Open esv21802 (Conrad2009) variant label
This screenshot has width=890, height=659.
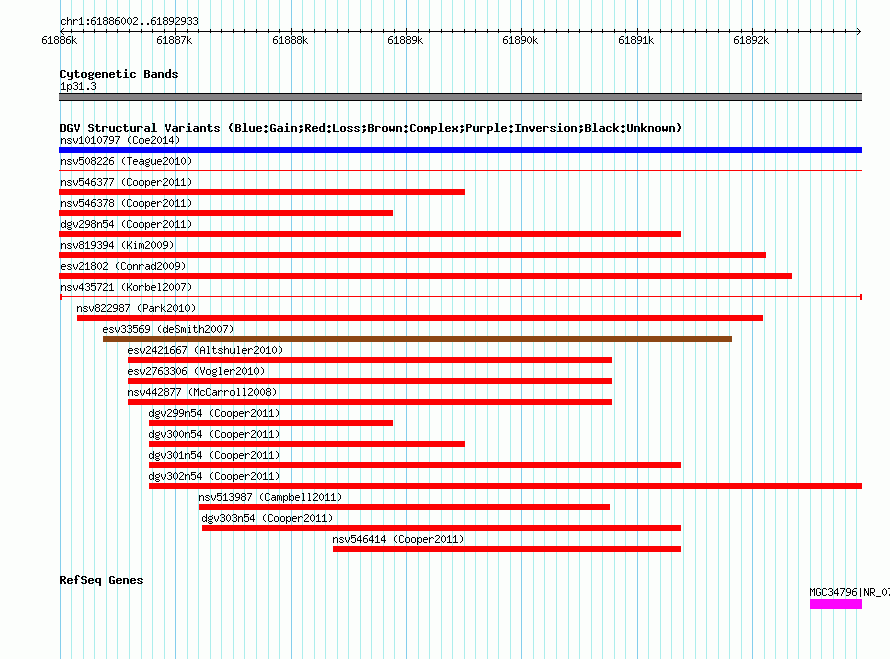point(123,266)
